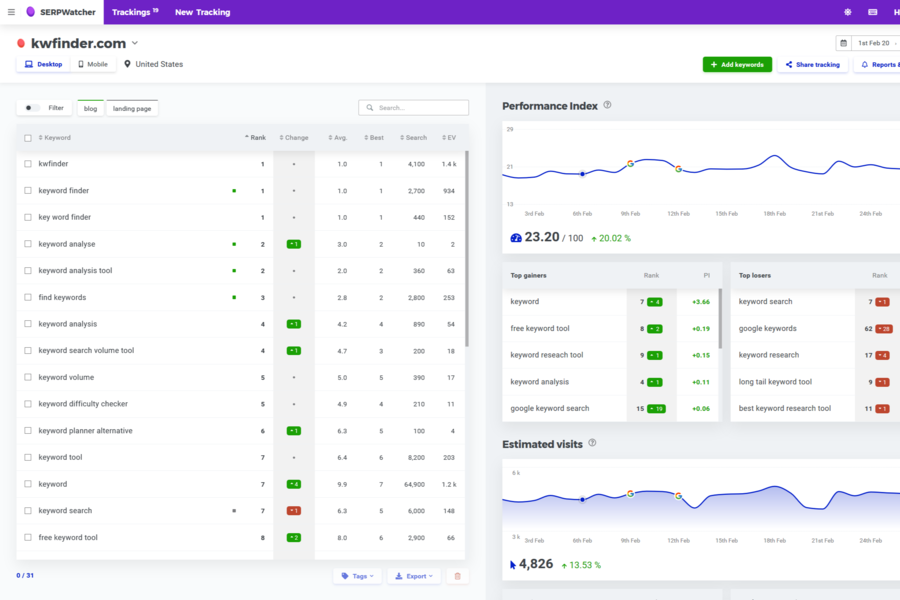The width and height of the screenshot is (900, 600).
Task: Click the keyboard icon in top bar
Action: pyautogui.click(x=872, y=12)
